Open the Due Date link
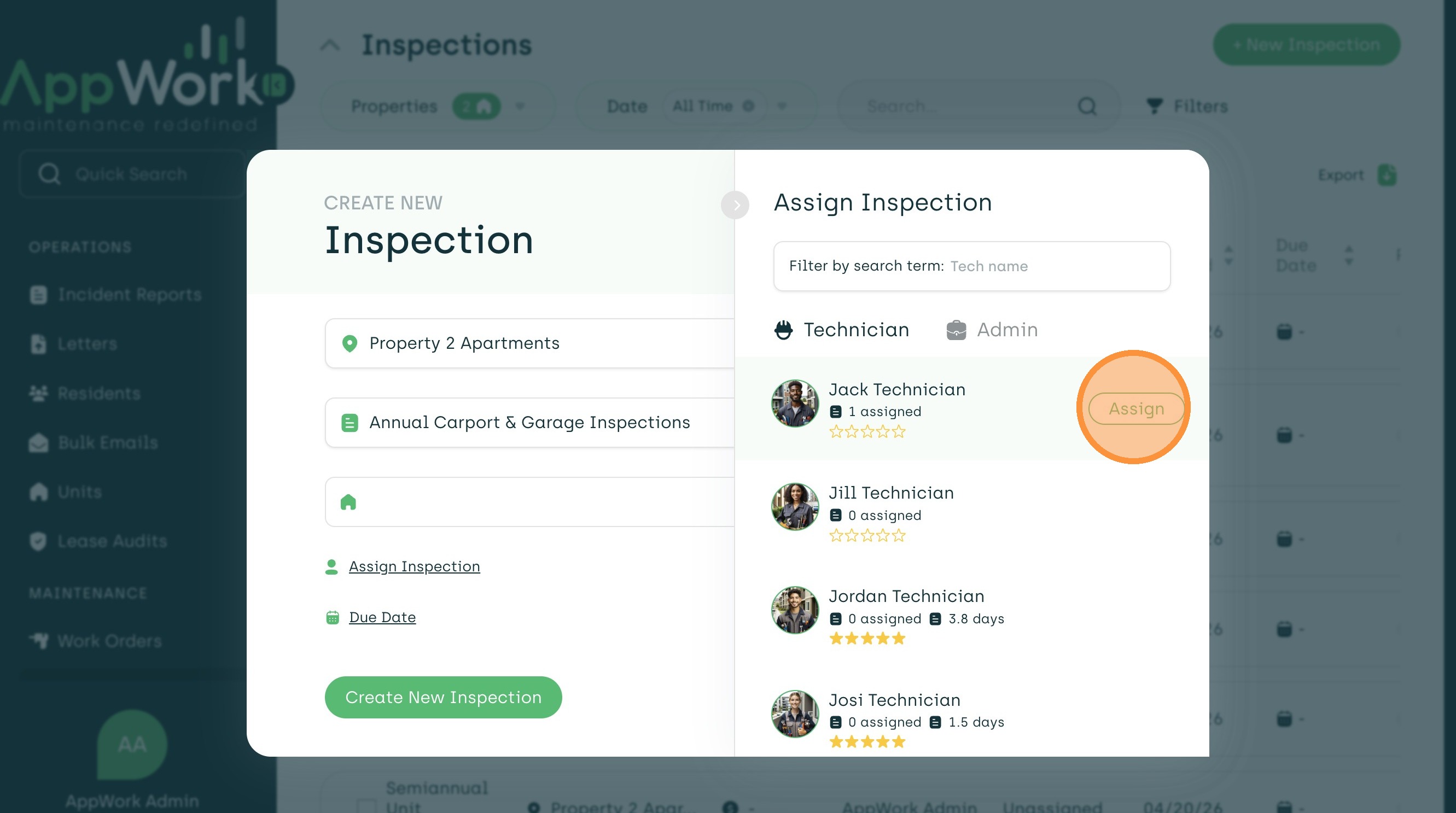 click(x=382, y=617)
